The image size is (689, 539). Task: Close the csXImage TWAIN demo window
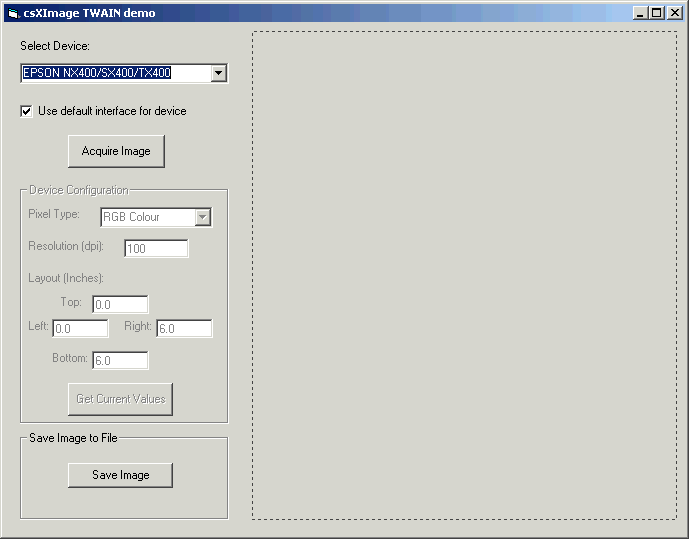tap(674, 13)
